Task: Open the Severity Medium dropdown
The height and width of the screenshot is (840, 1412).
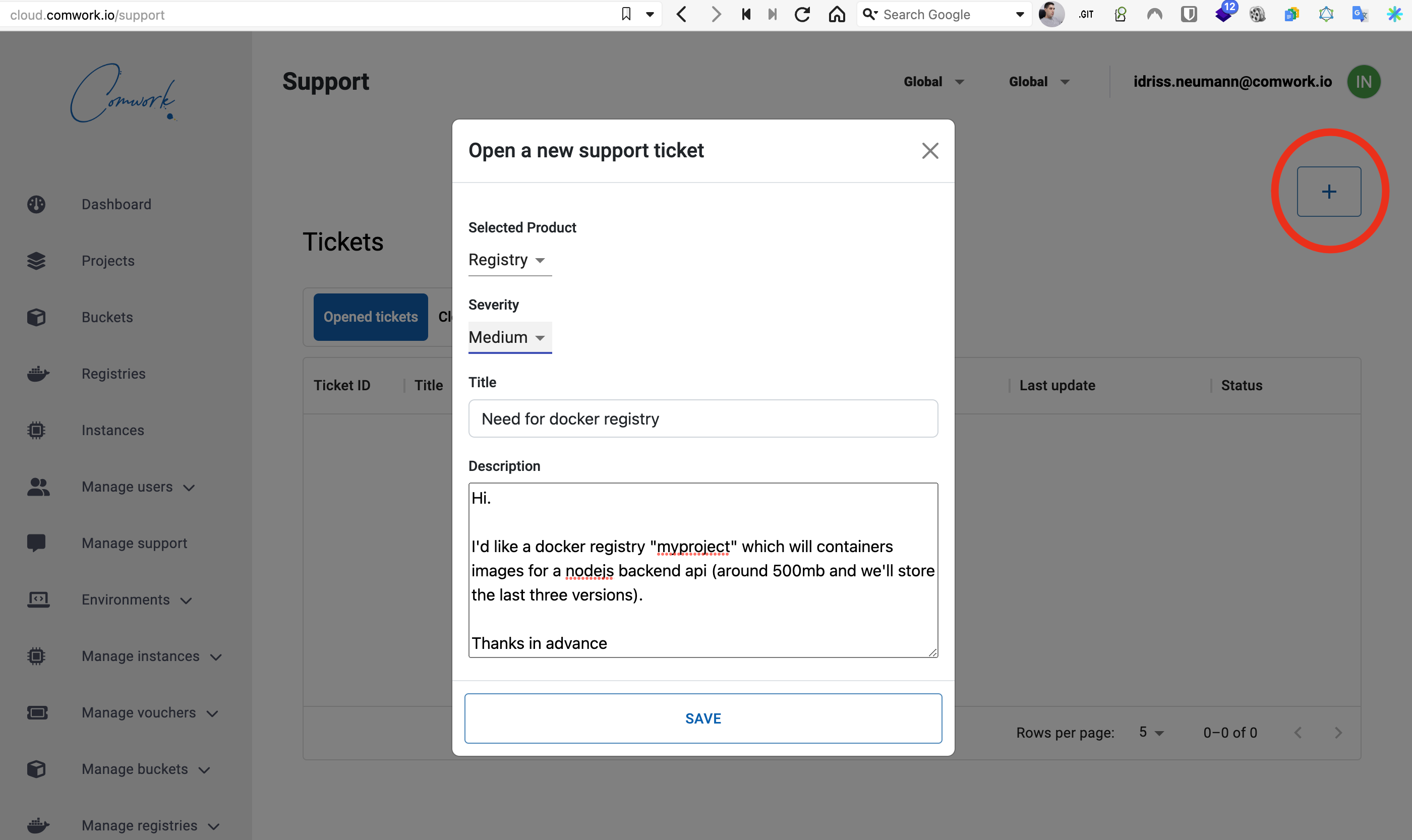Action: pos(508,337)
